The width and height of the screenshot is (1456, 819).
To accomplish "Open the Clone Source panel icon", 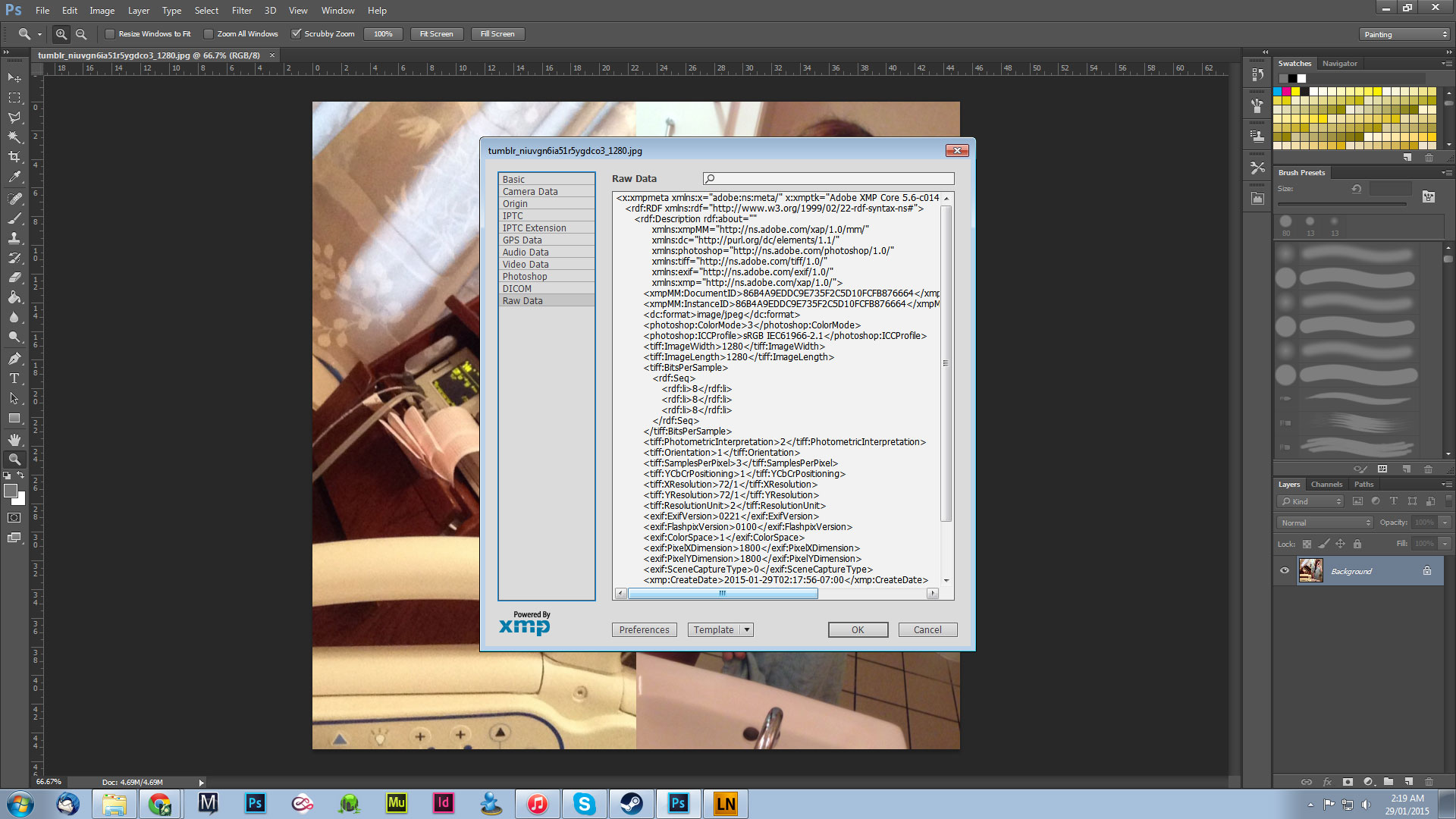I will pos(1258,136).
